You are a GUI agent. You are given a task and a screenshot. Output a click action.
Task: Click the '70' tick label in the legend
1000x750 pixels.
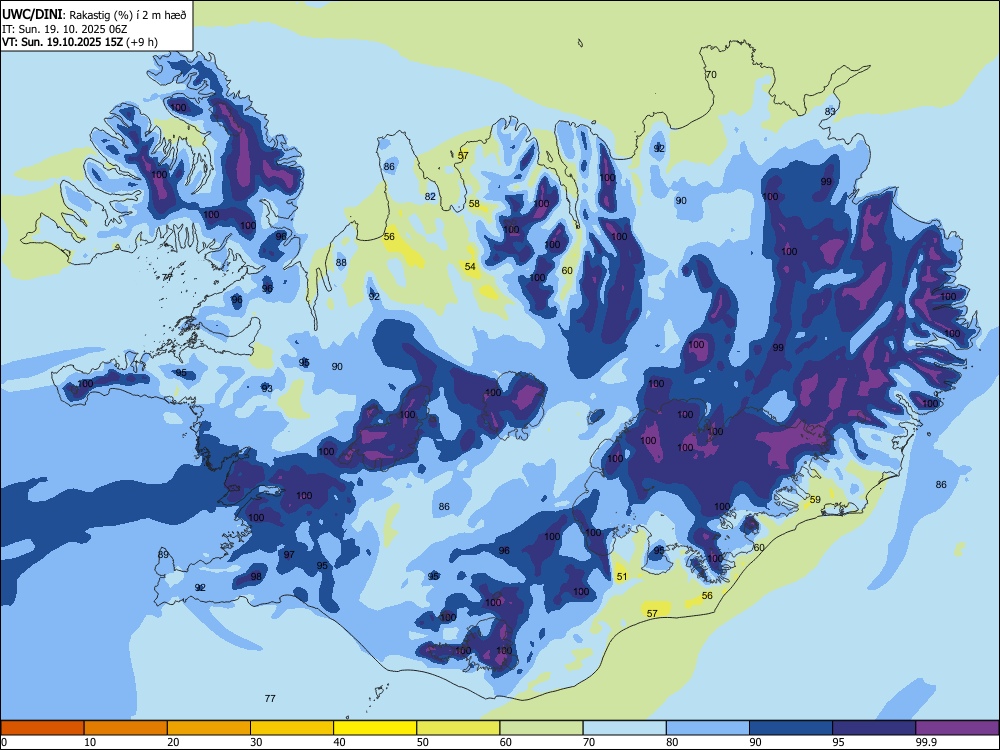pos(589,742)
